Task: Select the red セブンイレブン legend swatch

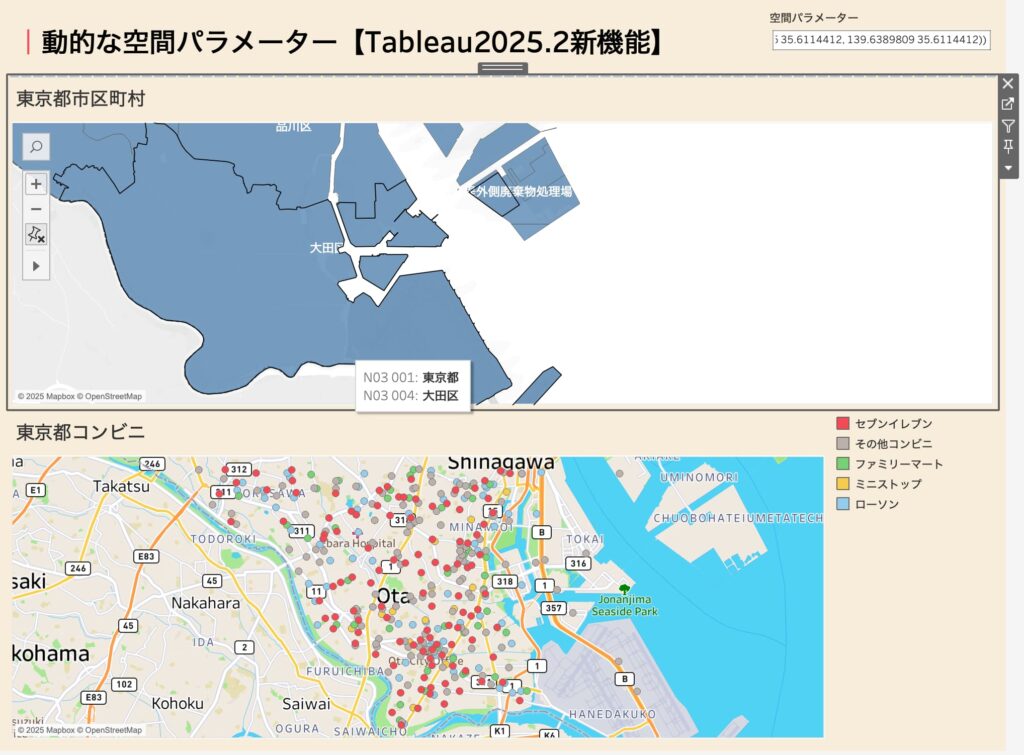Action: [842, 424]
